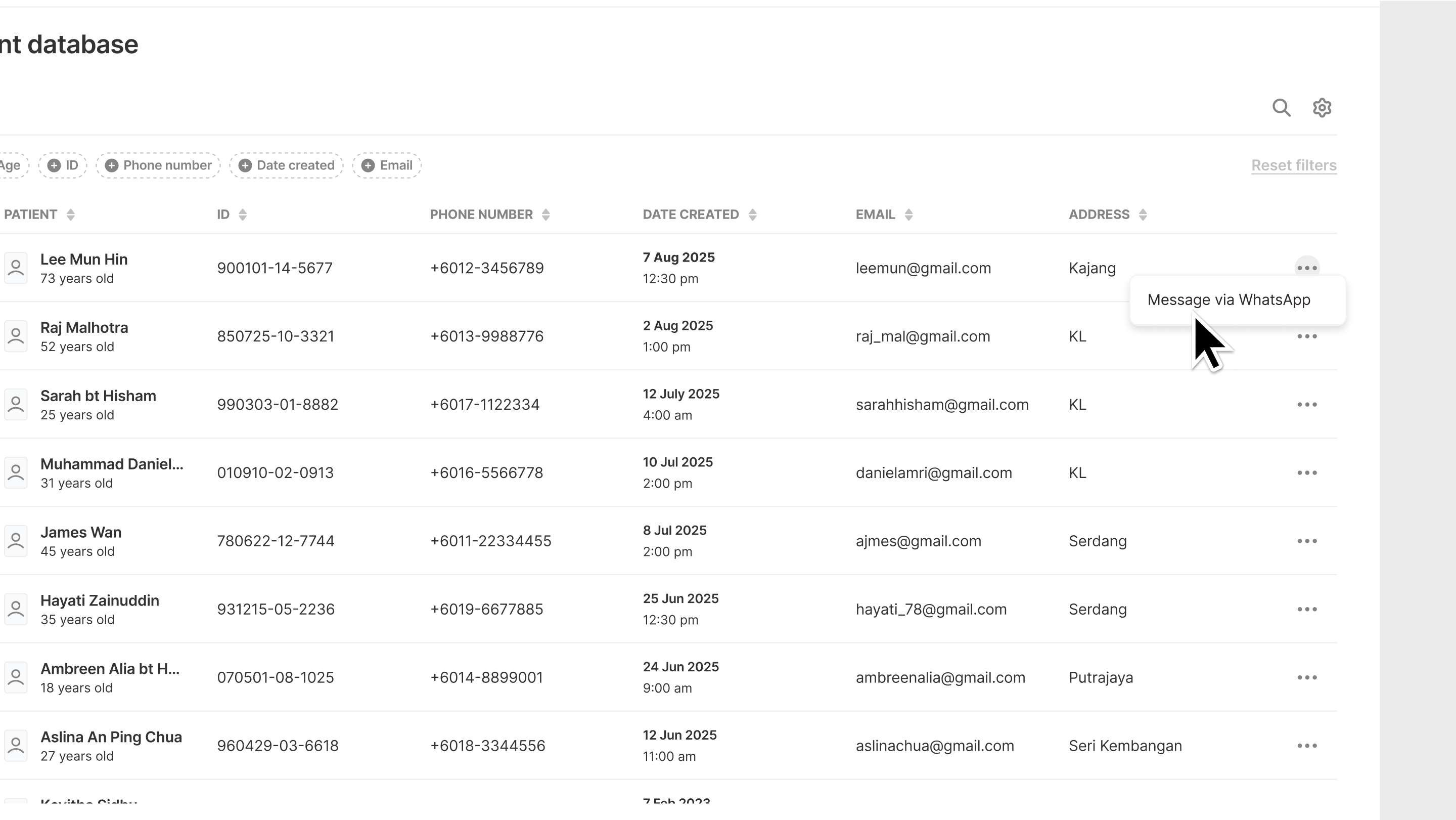Add the Email filter chip
The image size is (1456, 820).
click(387, 165)
